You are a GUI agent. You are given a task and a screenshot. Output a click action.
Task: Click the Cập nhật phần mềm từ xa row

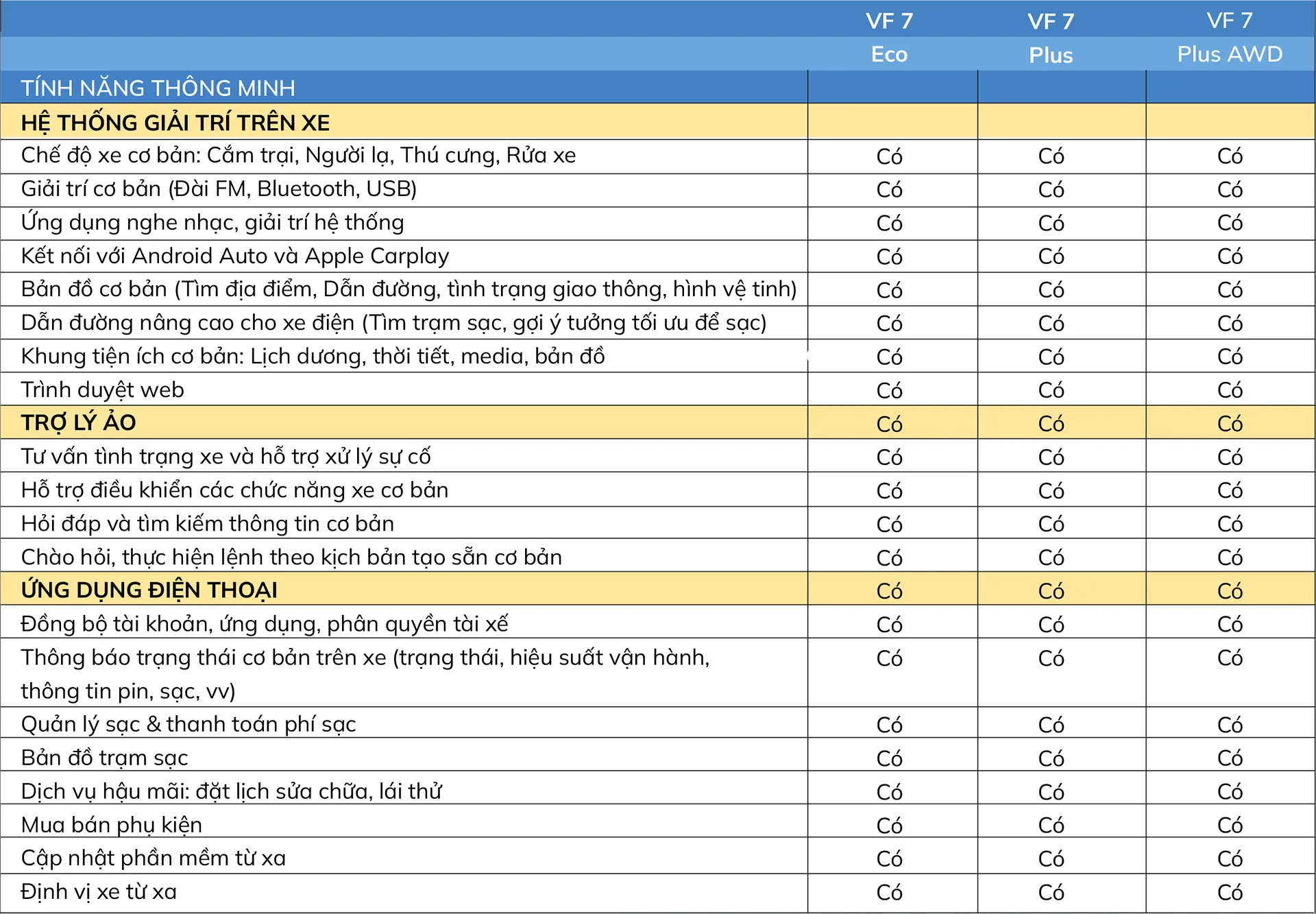pos(153,858)
